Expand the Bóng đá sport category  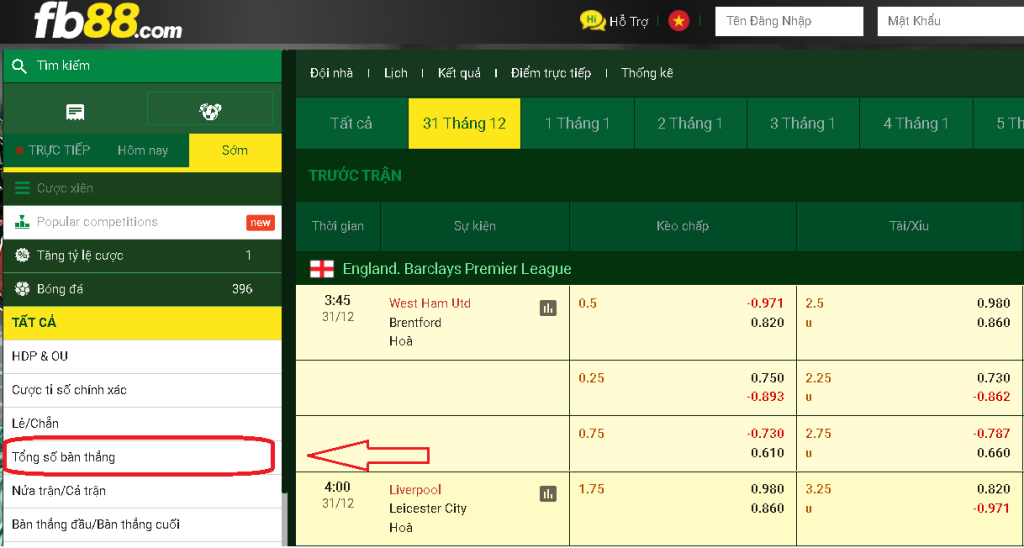coord(142,289)
